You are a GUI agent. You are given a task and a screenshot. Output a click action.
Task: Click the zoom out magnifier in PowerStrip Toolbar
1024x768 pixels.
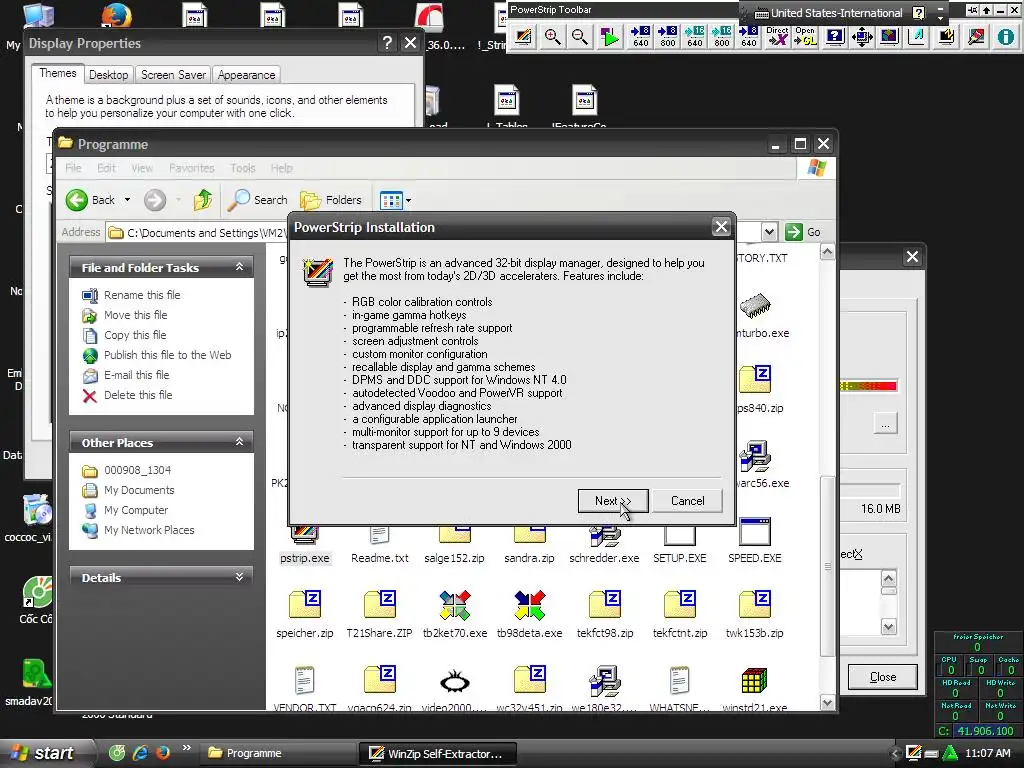[x=579, y=37]
